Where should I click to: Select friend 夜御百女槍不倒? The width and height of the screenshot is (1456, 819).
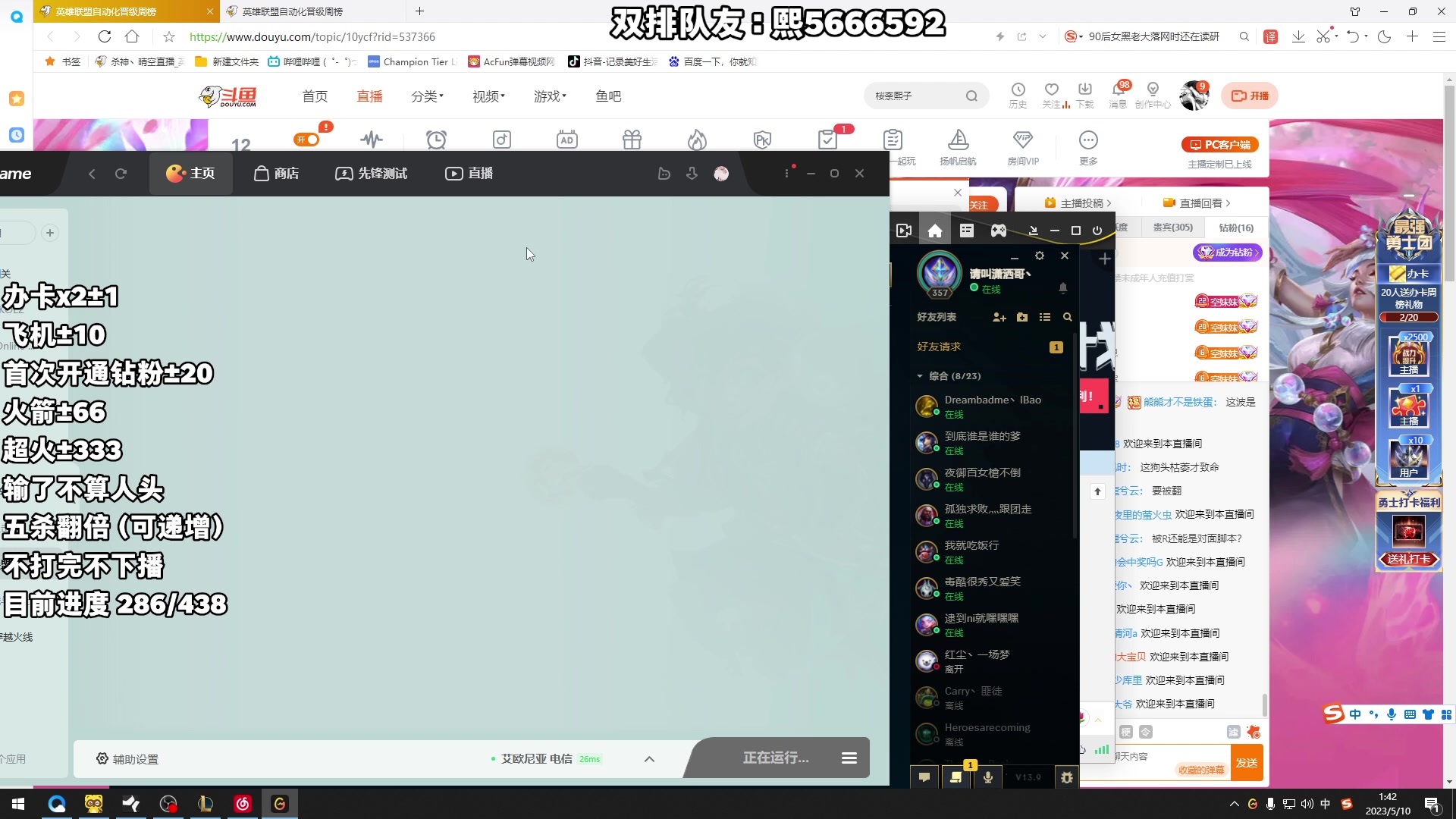click(992, 479)
